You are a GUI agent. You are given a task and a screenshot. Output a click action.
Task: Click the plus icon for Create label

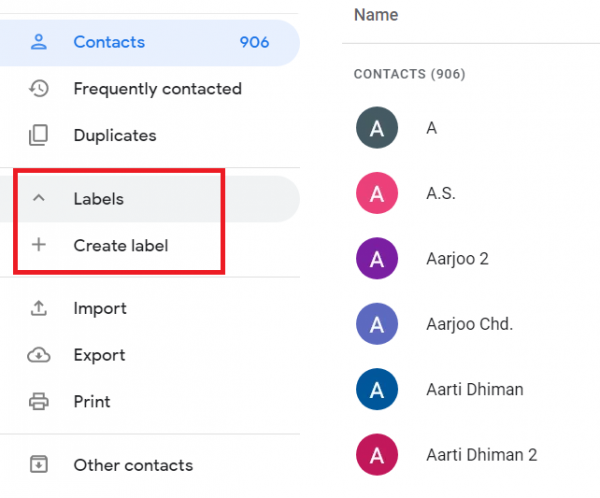pos(39,245)
